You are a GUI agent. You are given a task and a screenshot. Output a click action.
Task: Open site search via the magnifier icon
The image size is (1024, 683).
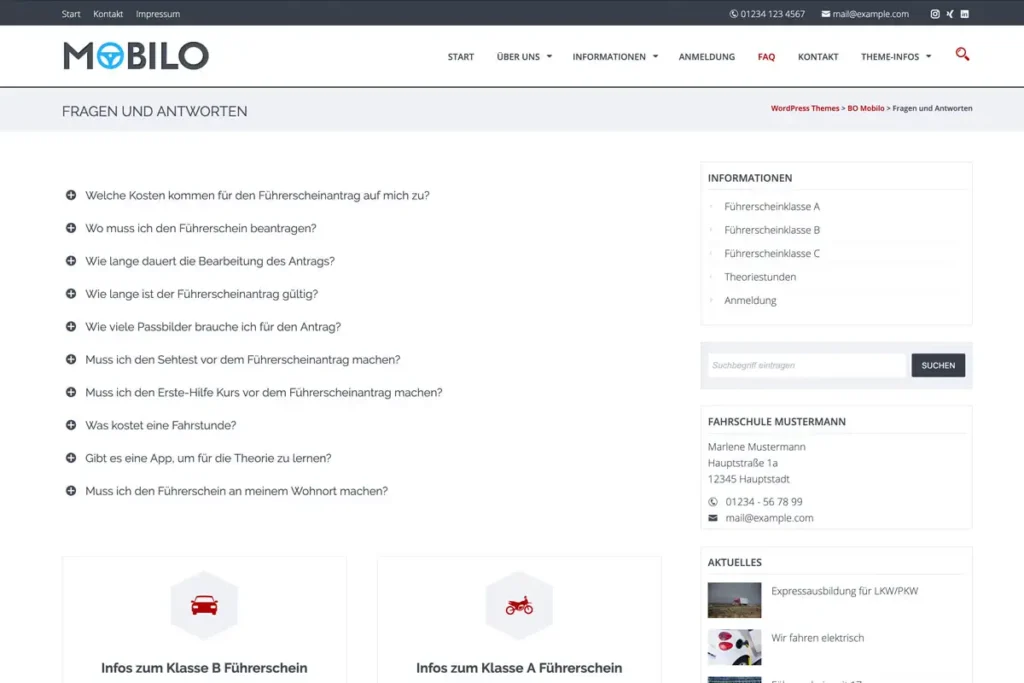962,55
